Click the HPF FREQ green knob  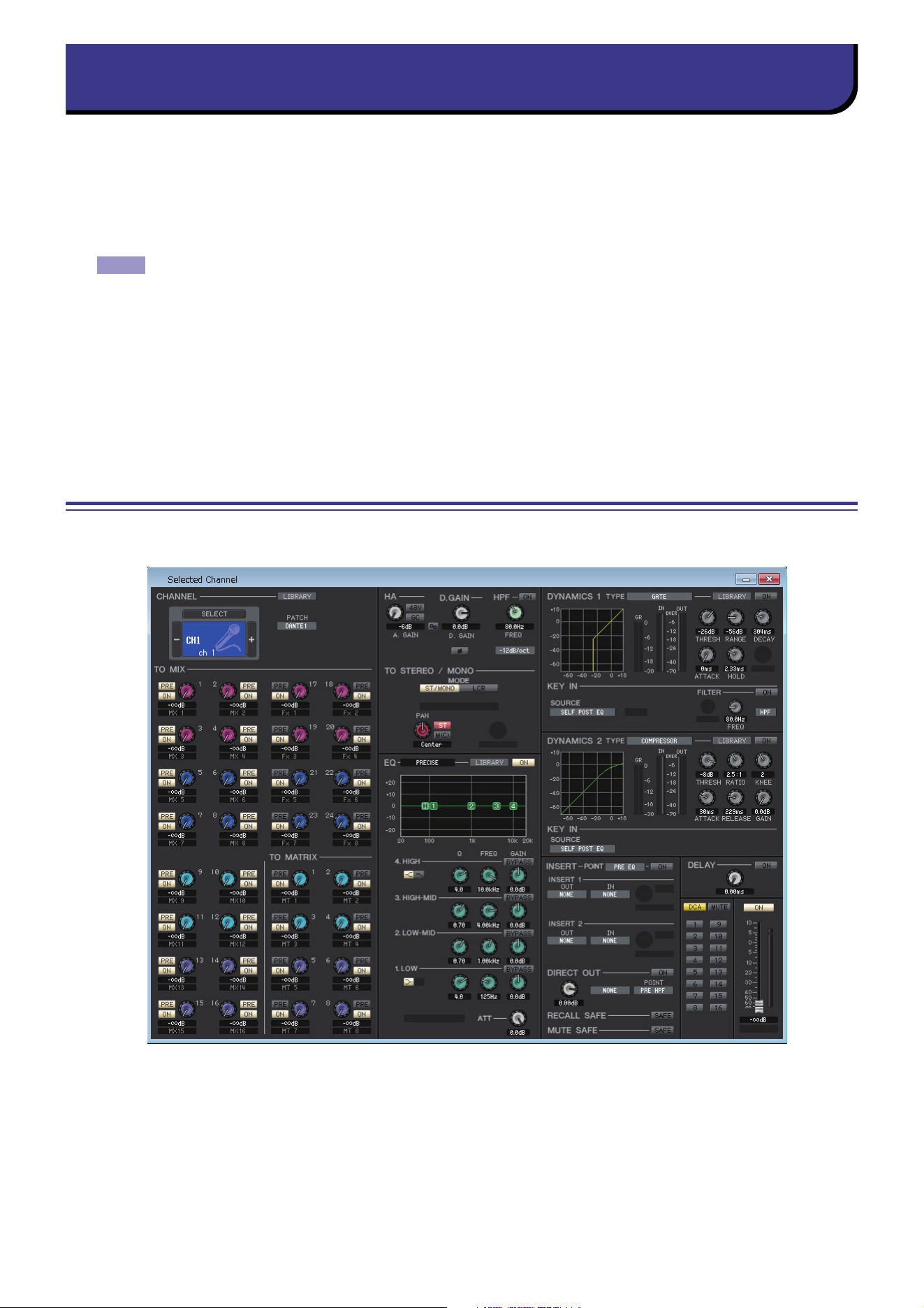(x=515, y=613)
